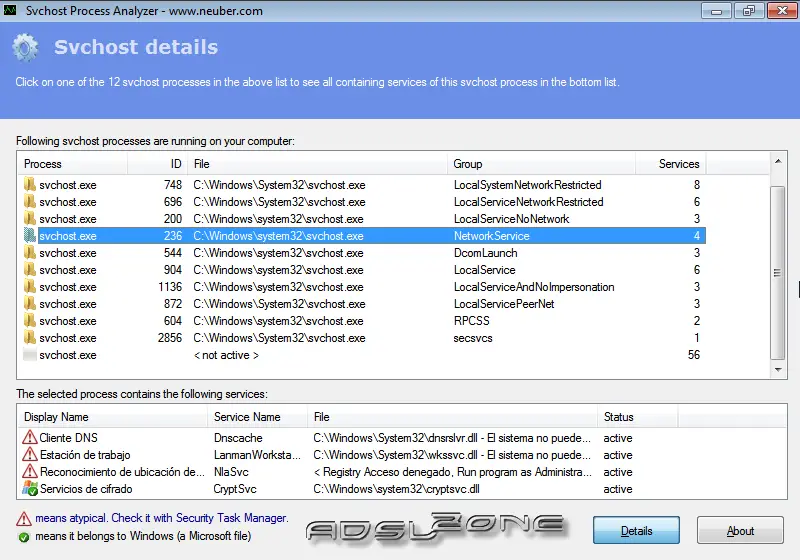Open the About dialog

[740, 530]
